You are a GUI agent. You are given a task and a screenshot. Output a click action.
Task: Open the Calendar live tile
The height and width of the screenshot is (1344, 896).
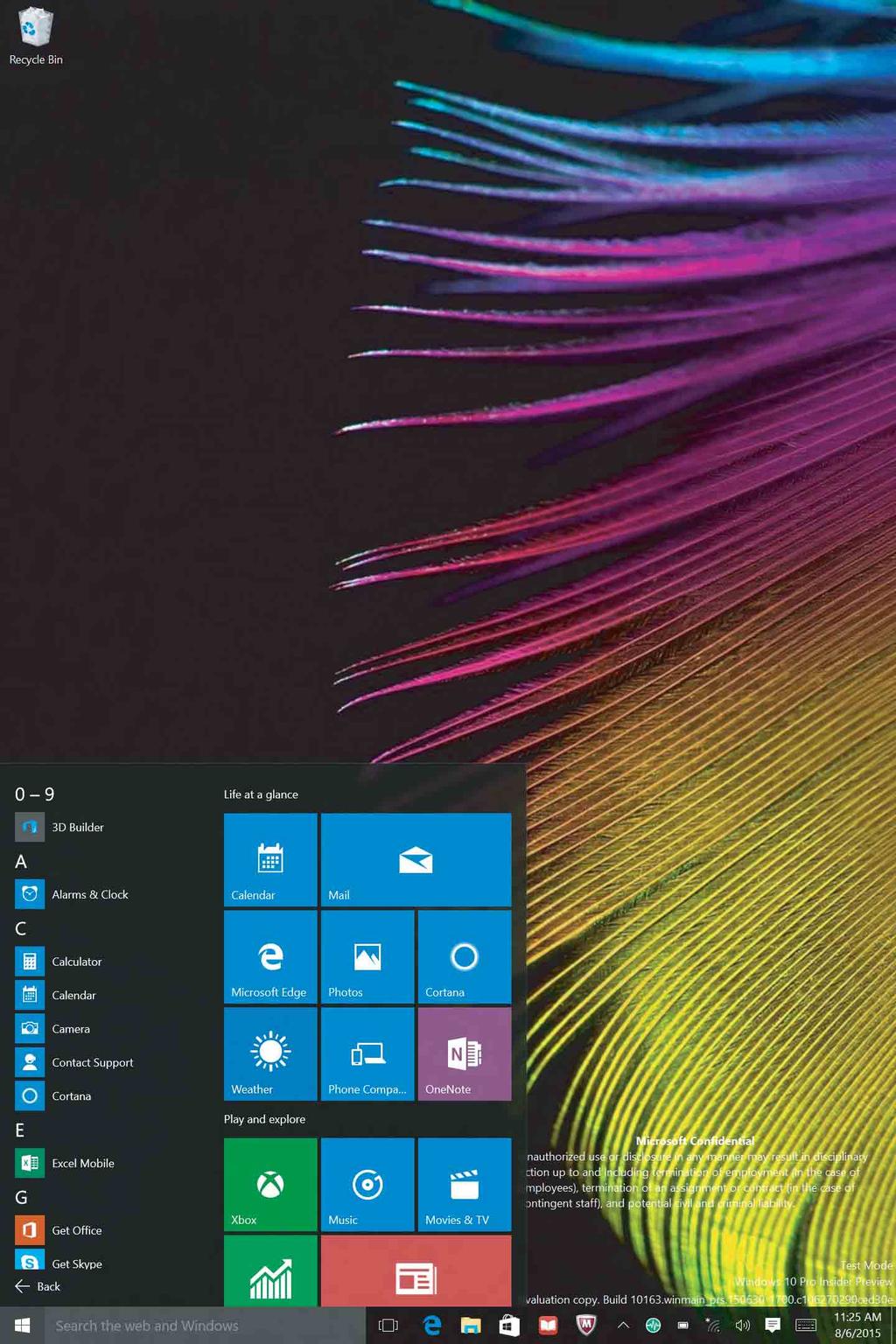(x=270, y=860)
